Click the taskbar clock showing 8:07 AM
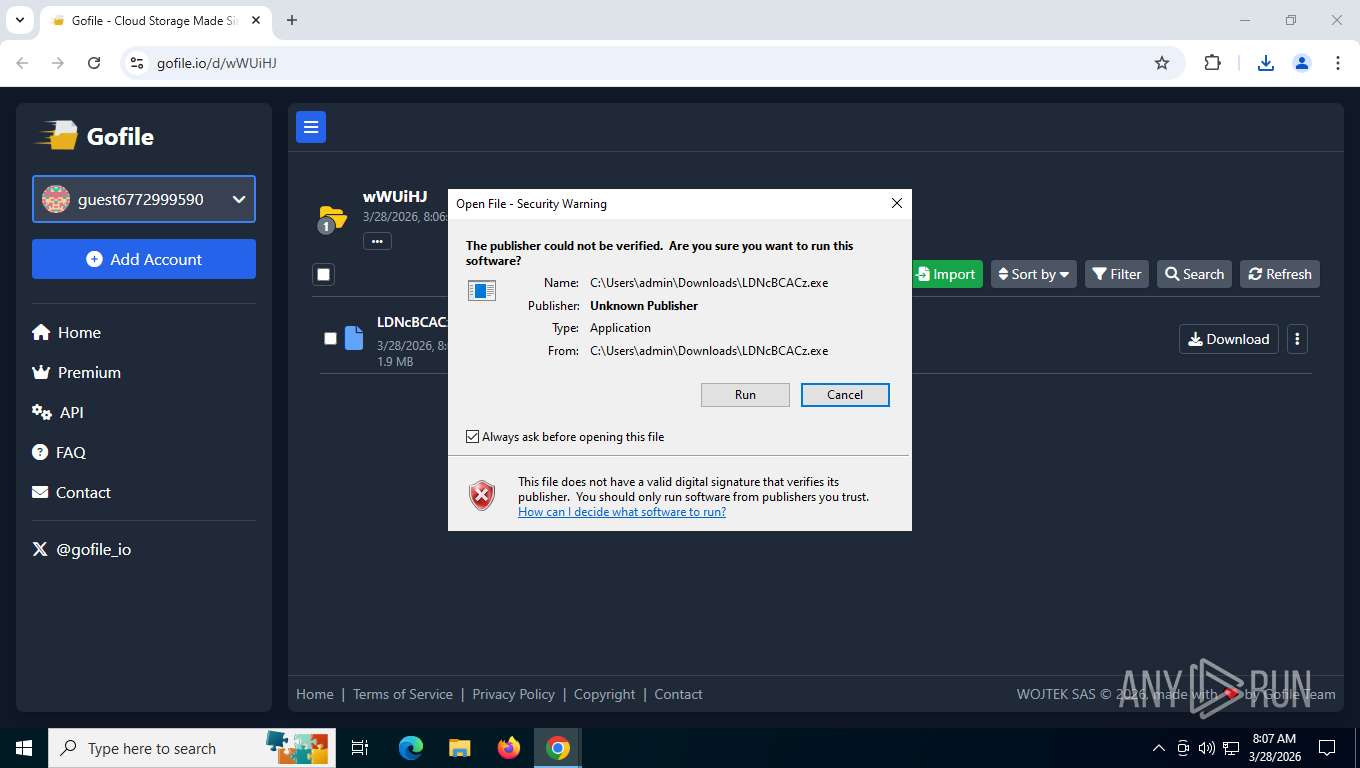 pos(1274,748)
